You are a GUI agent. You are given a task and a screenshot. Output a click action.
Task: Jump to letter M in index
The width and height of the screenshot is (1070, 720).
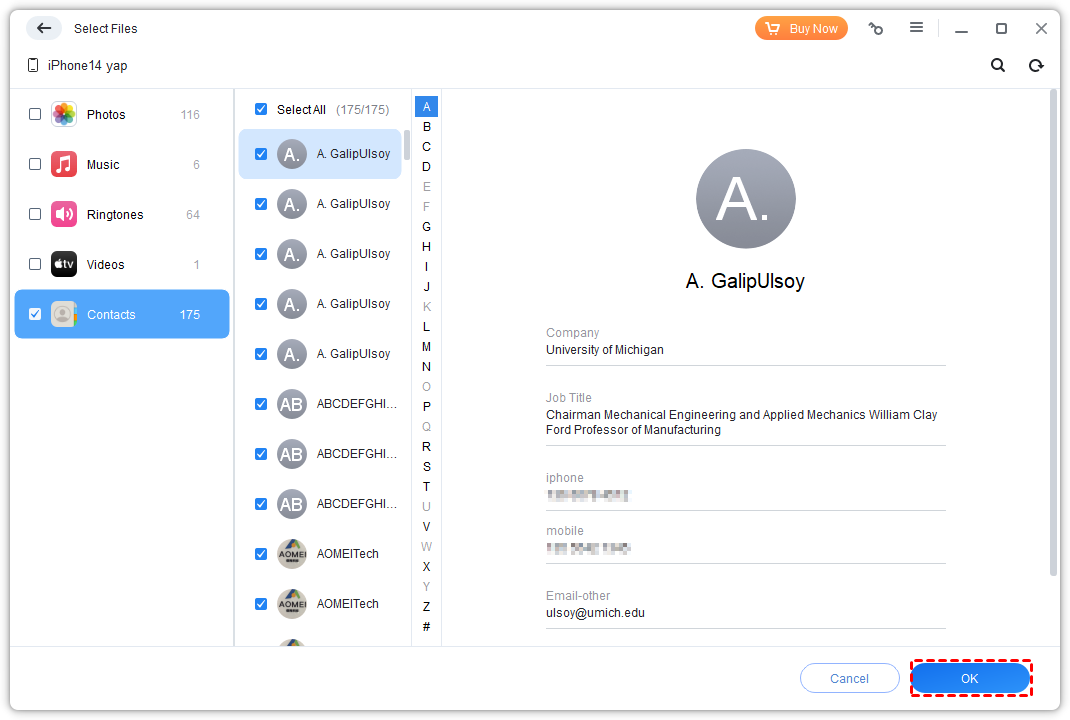tap(426, 346)
